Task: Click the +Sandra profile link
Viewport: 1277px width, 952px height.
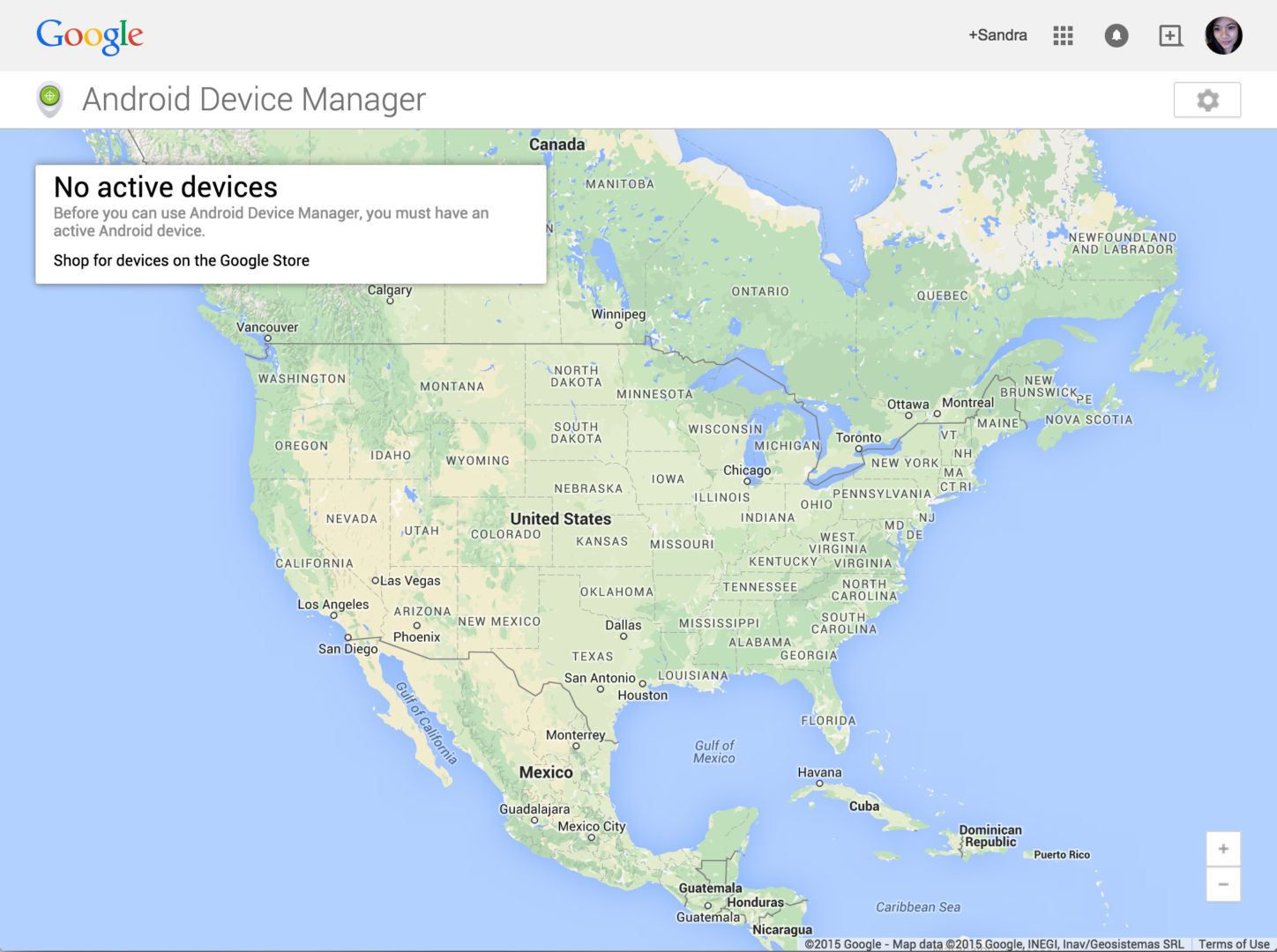Action: pyautogui.click(x=997, y=35)
